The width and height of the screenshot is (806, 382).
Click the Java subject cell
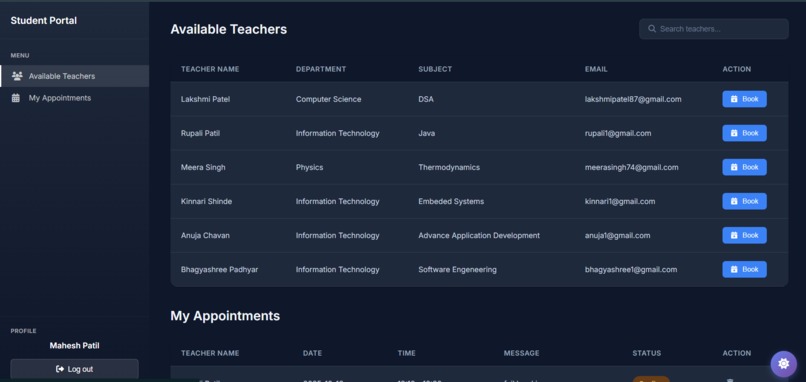tap(427, 133)
